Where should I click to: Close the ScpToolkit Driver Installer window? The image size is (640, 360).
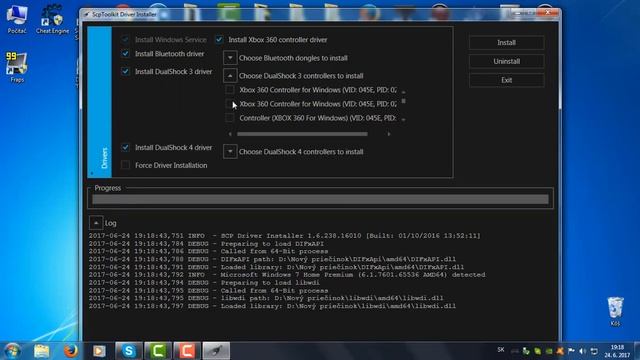[x=547, y=13]
